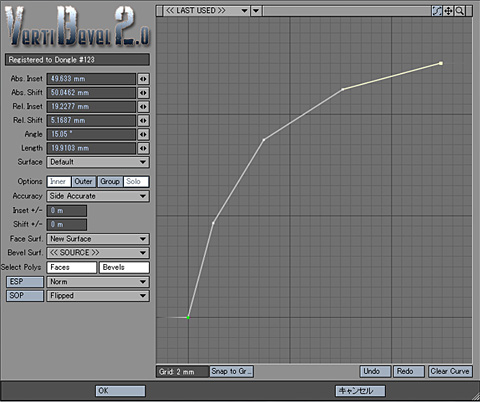Click the Clear Curve button
Screen dimensions: 480x402
point(450,371)
